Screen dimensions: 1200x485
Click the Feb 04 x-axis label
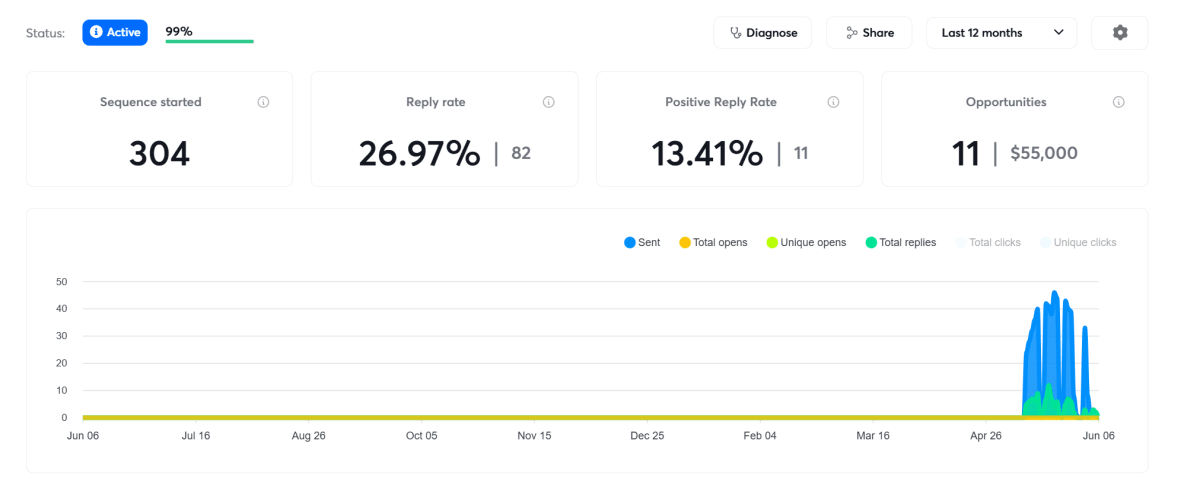760,436
